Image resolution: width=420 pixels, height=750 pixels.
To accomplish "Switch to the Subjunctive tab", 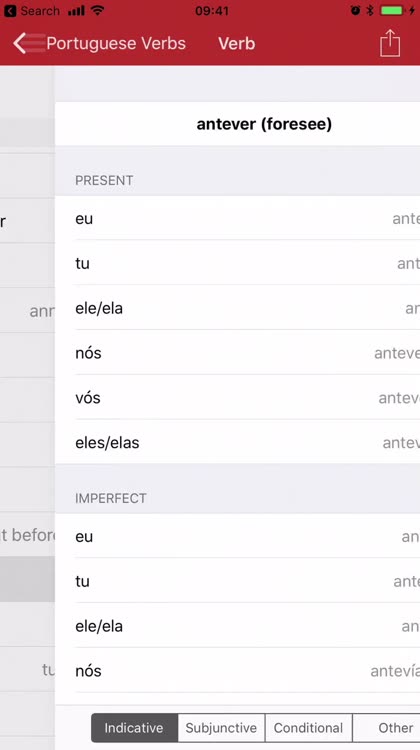I will pyautogui.click(x=221, y=728).
